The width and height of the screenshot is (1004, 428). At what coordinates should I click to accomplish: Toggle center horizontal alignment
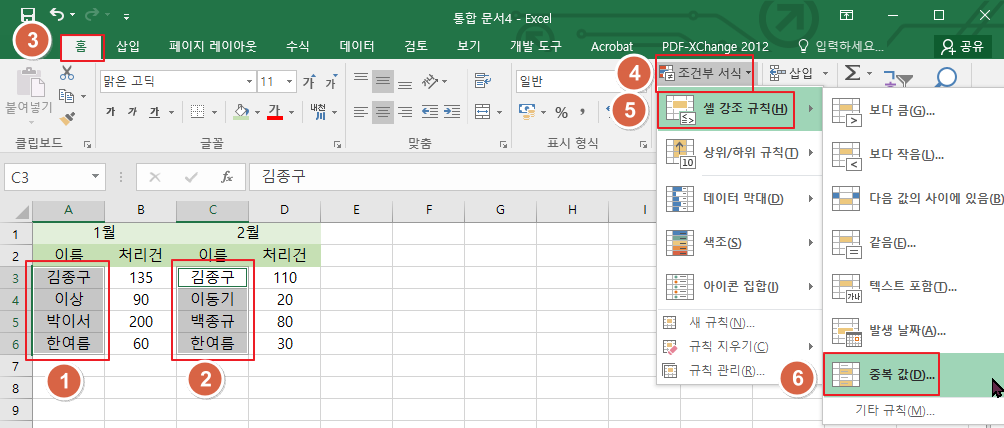tap(383, 112)
